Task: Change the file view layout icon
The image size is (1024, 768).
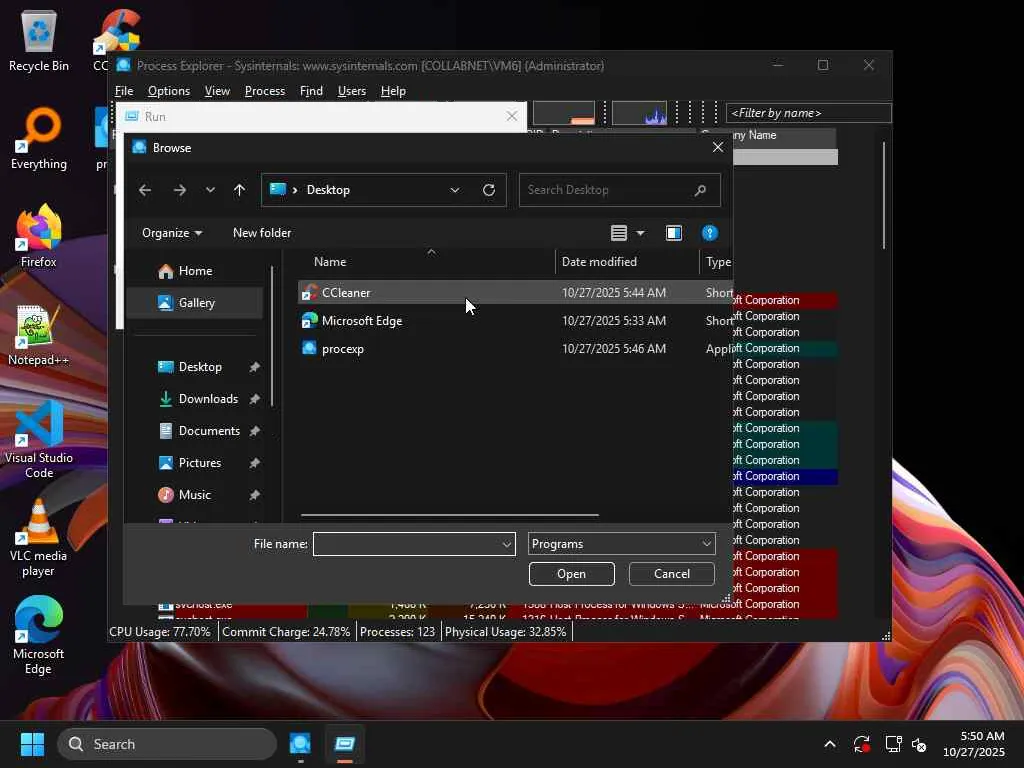Action: pos(619,233)
